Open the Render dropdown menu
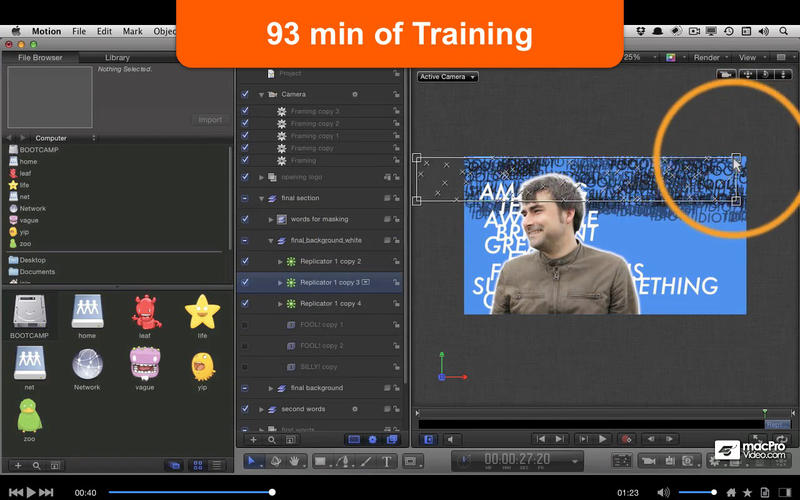Screen dimensions: 800x500 pyautogui.click(x=709, y=57)
